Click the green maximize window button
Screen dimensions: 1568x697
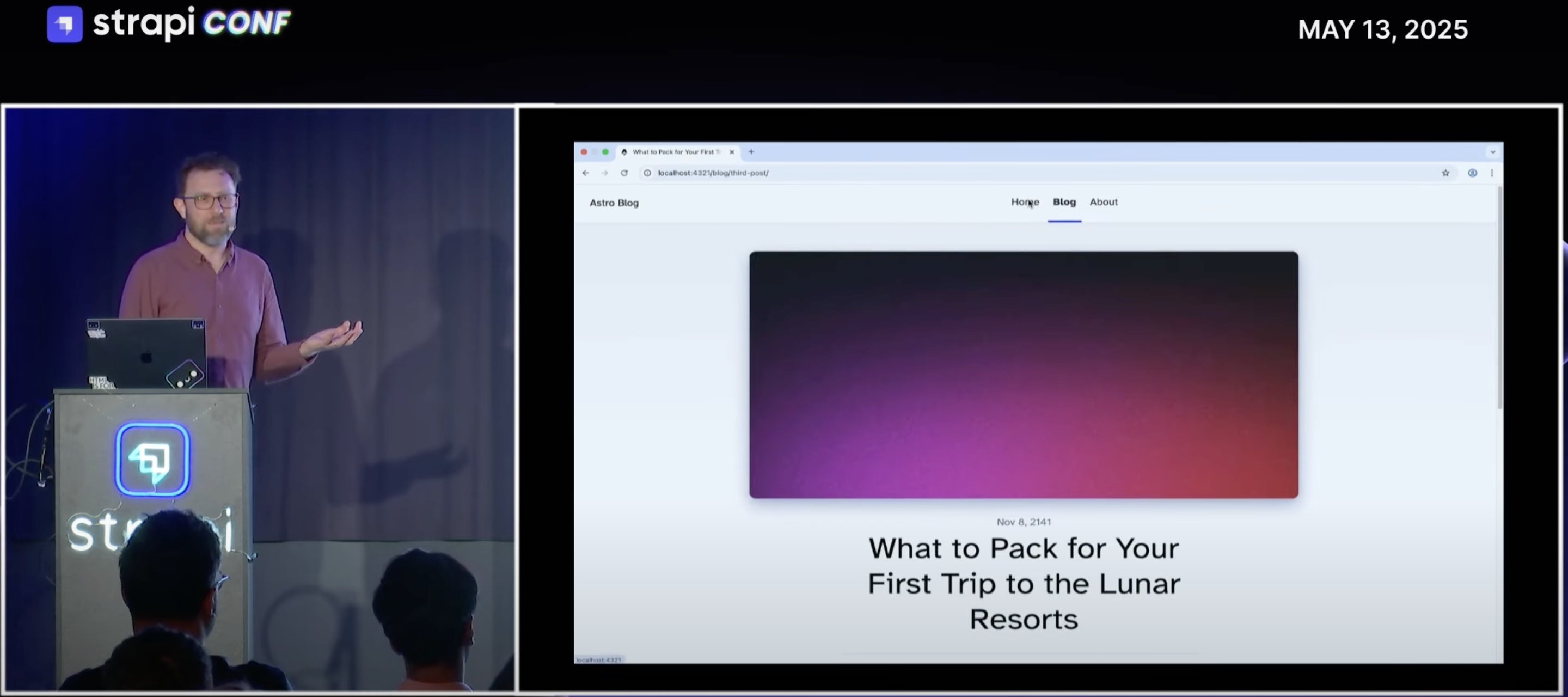pos(605,151)
